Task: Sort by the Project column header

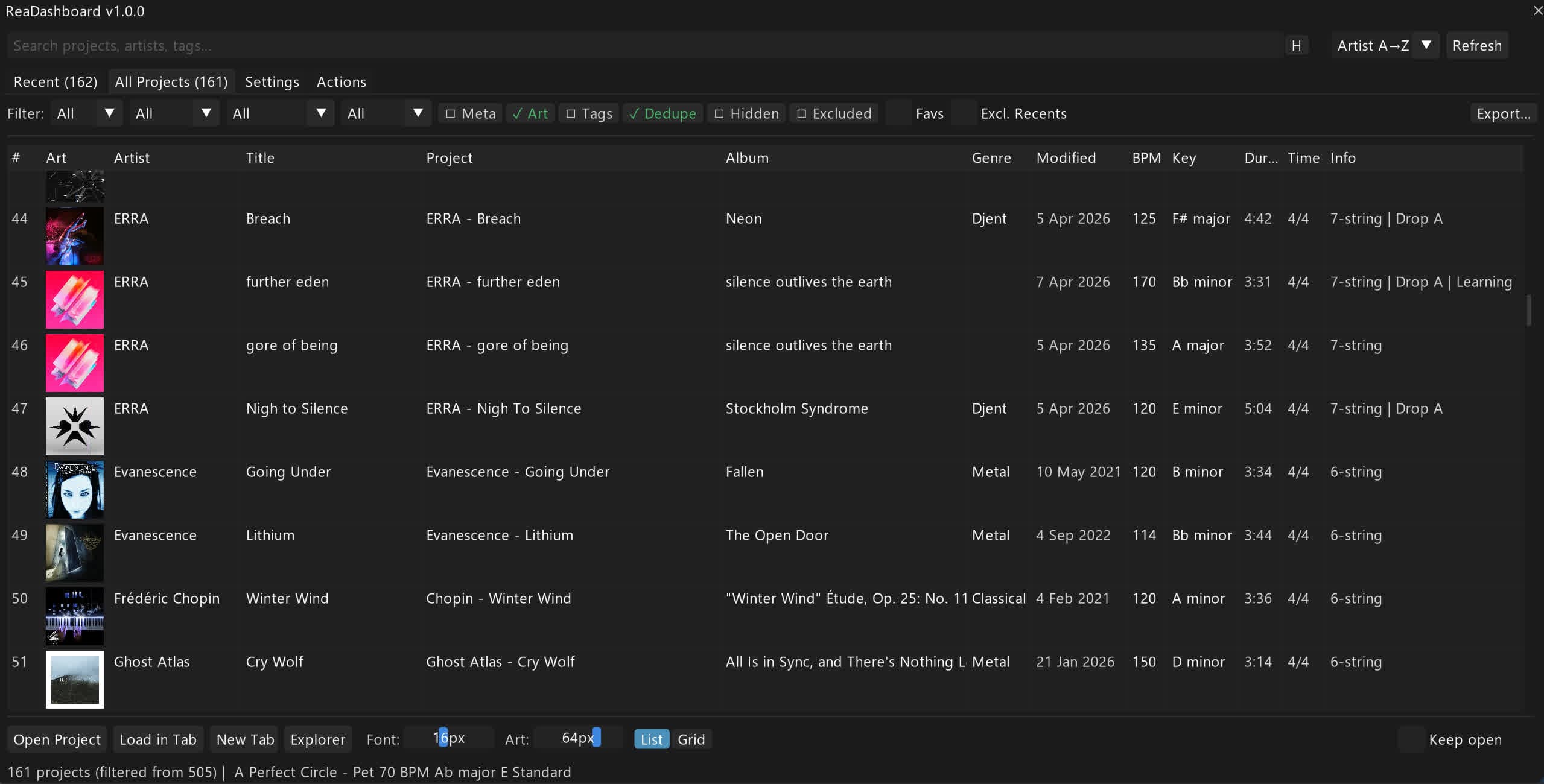Action: pyautogui.click(x=450, y=158)
